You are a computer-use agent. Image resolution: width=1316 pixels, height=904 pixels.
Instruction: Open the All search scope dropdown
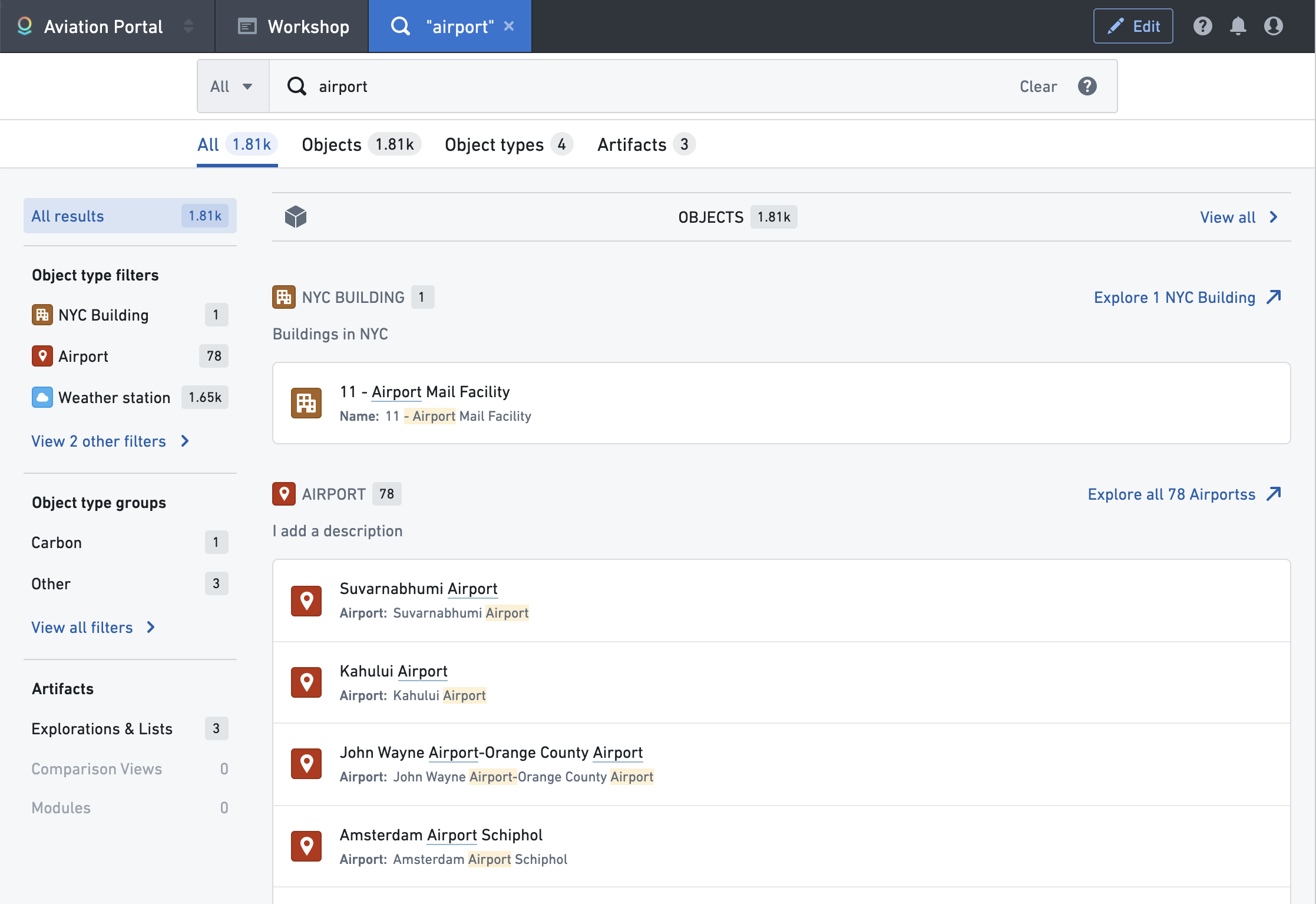coord(233,86)
